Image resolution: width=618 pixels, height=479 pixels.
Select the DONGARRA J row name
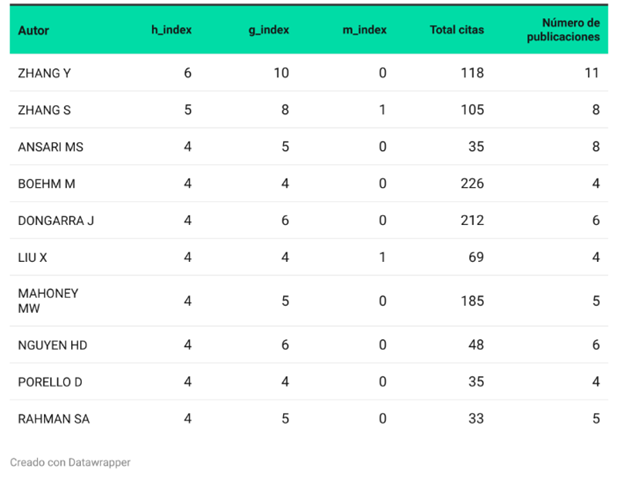click(x=56, y=221)
